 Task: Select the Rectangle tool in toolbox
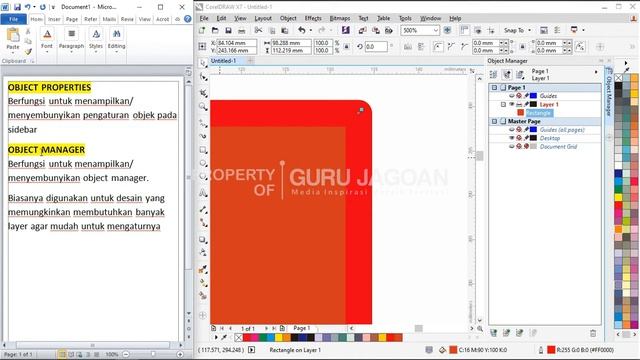[x=203, y=150]
